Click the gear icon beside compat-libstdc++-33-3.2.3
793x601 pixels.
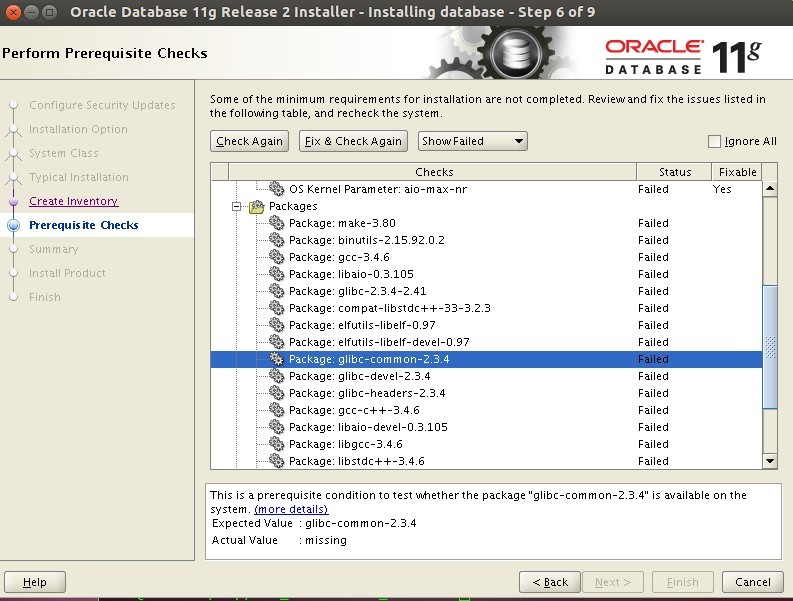point(276,308)
